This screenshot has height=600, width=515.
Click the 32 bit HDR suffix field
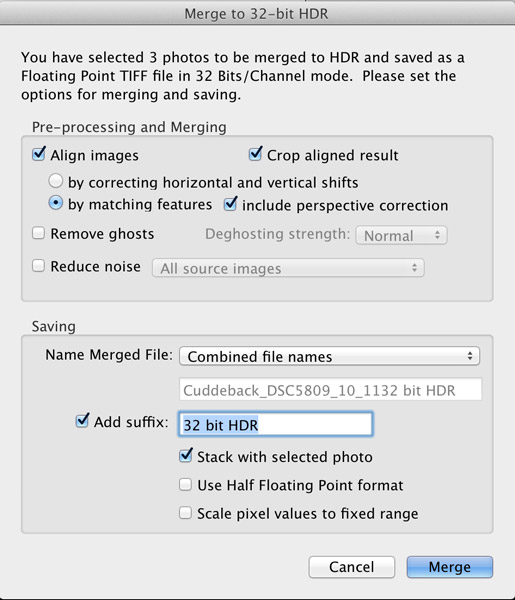click(275, 424)
